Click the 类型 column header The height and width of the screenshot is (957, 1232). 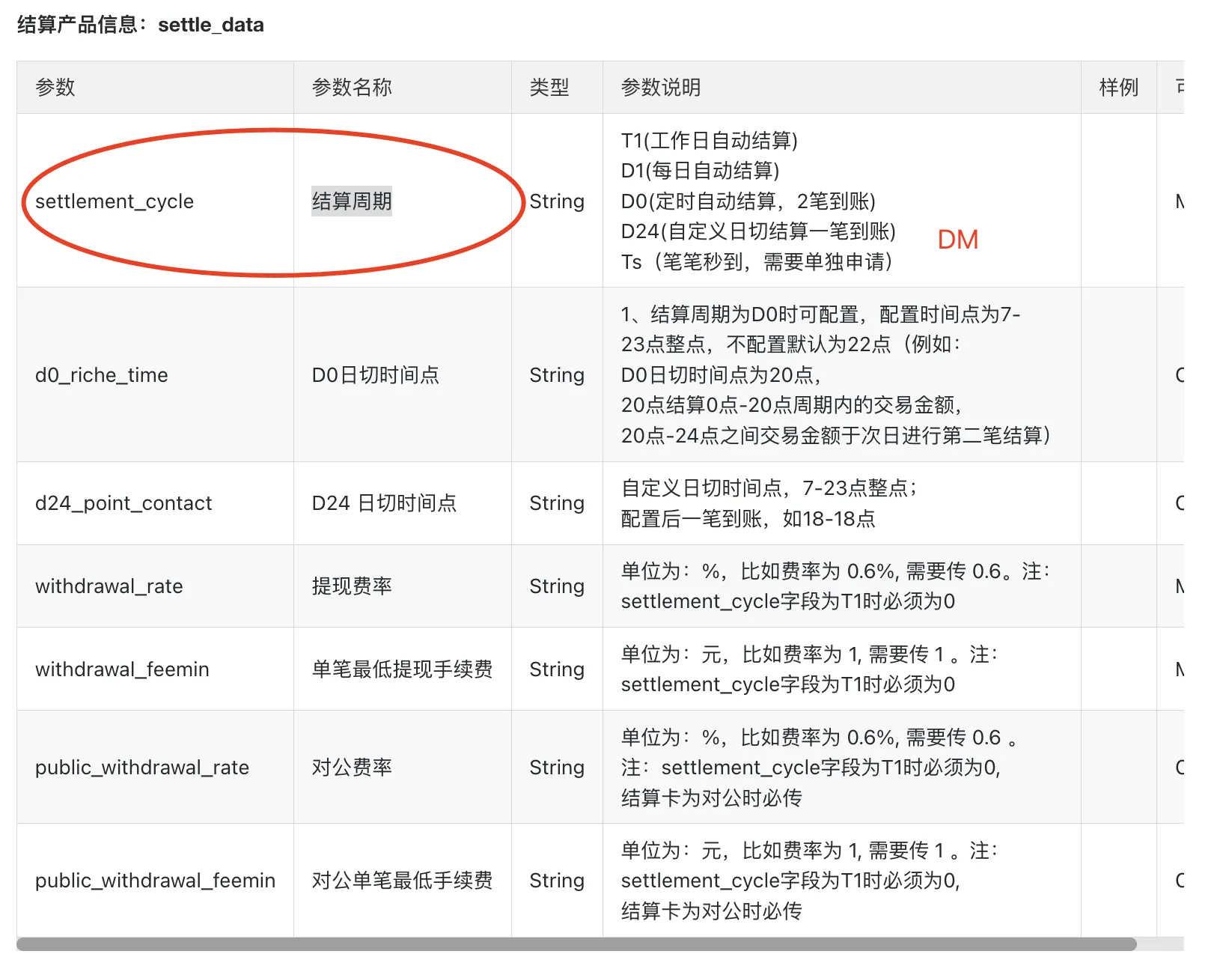pyautogui.click(x=549, y=88)
